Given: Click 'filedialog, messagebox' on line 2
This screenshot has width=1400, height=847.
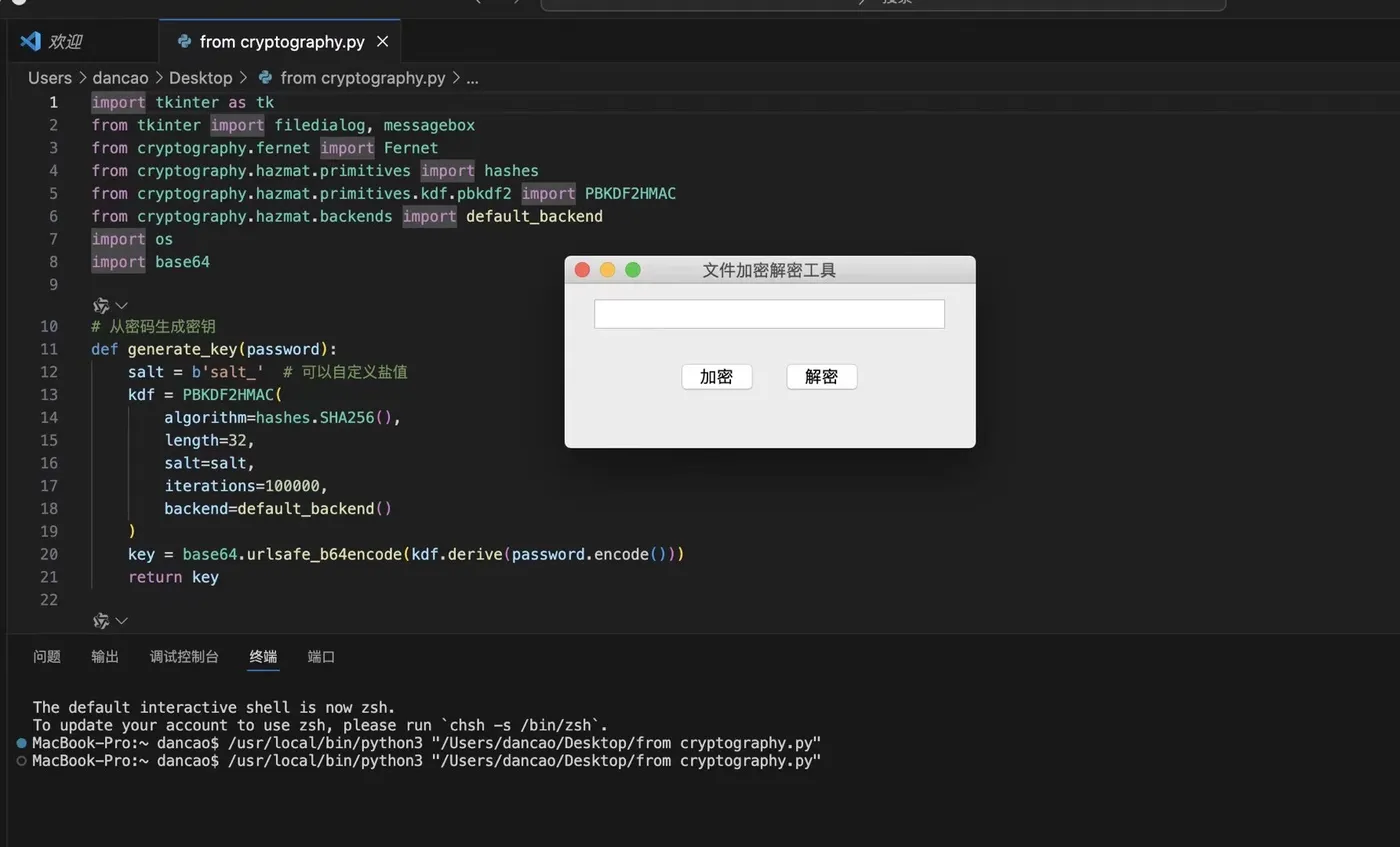Looking at the screenshot, I should [374, 125].
